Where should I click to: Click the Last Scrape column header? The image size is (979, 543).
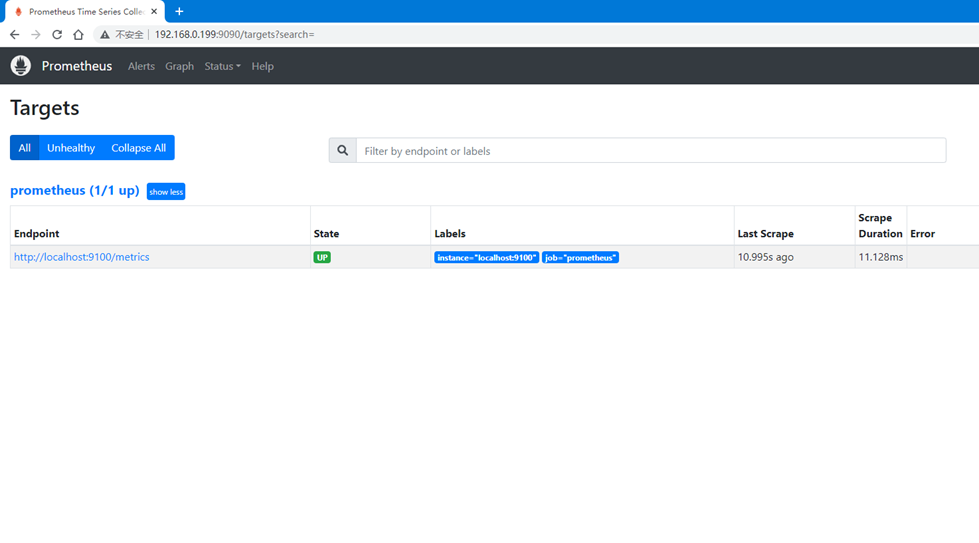point(765,233)
